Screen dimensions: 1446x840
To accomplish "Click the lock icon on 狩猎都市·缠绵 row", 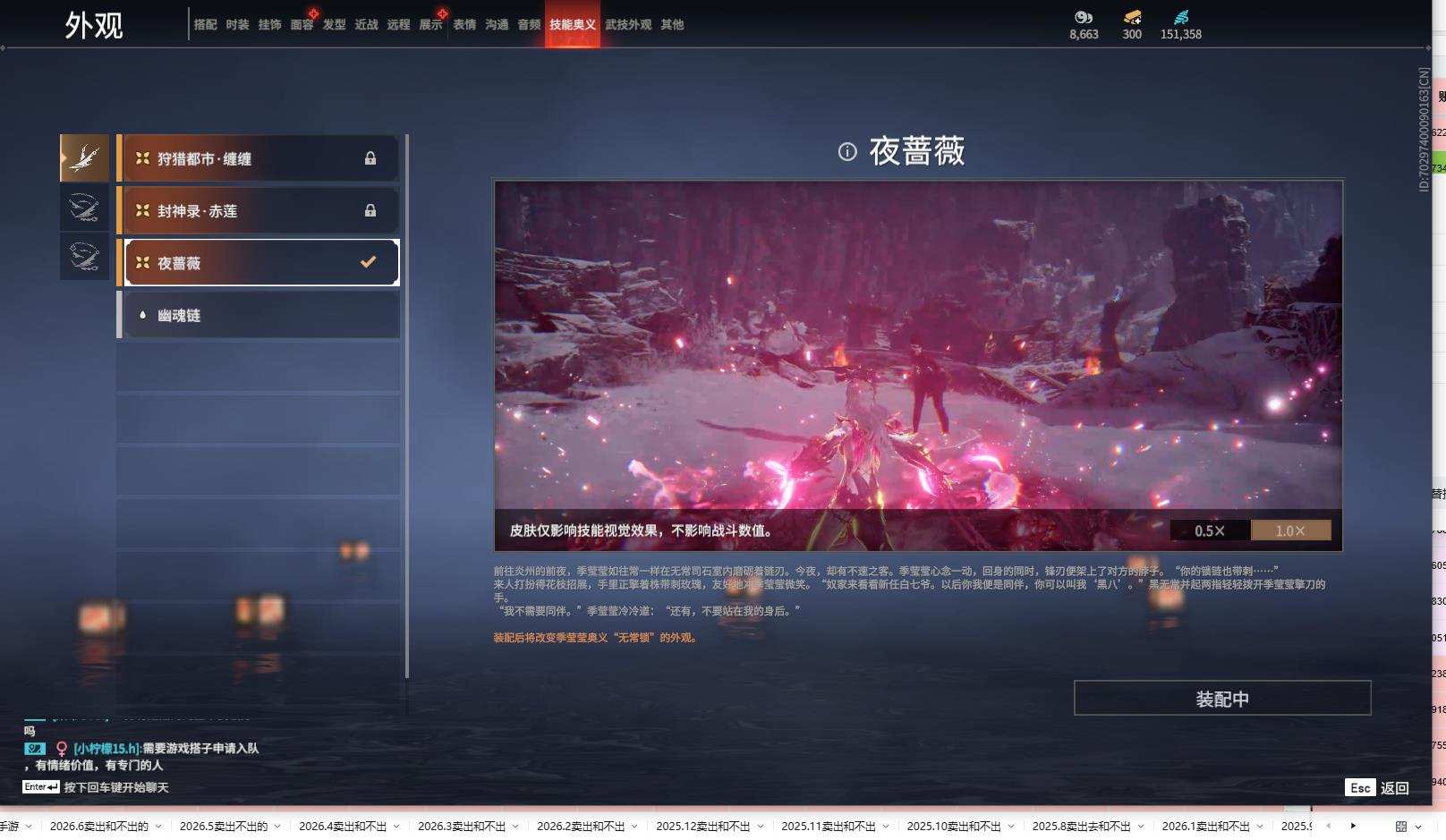I will tap(370, 158).
